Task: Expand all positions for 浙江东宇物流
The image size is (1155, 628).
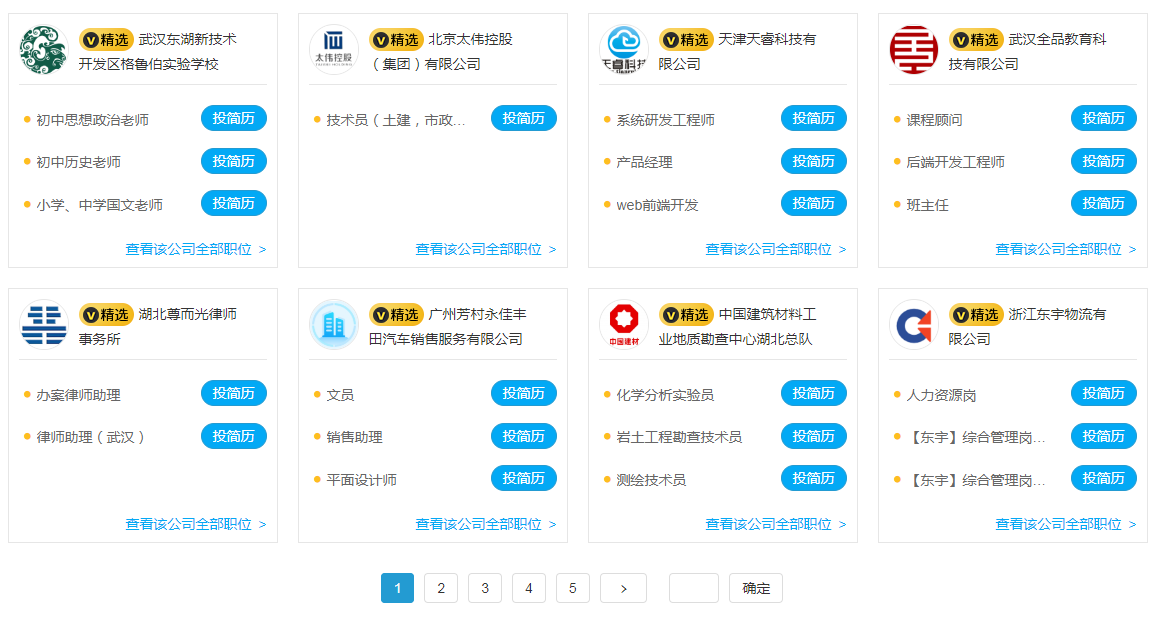Action: tap(1065, 524)
